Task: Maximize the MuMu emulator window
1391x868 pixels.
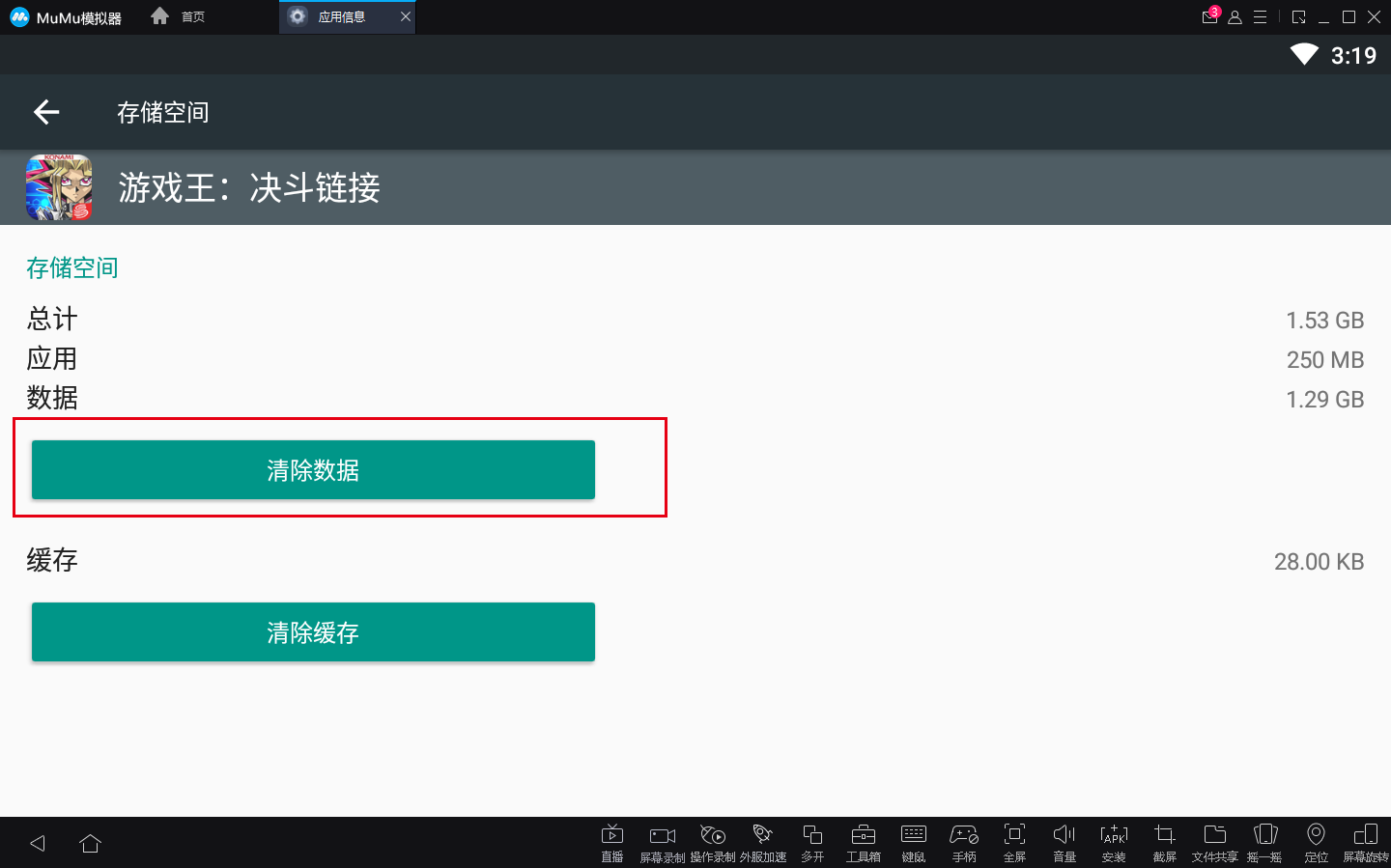Action: tap(1348, 17)
